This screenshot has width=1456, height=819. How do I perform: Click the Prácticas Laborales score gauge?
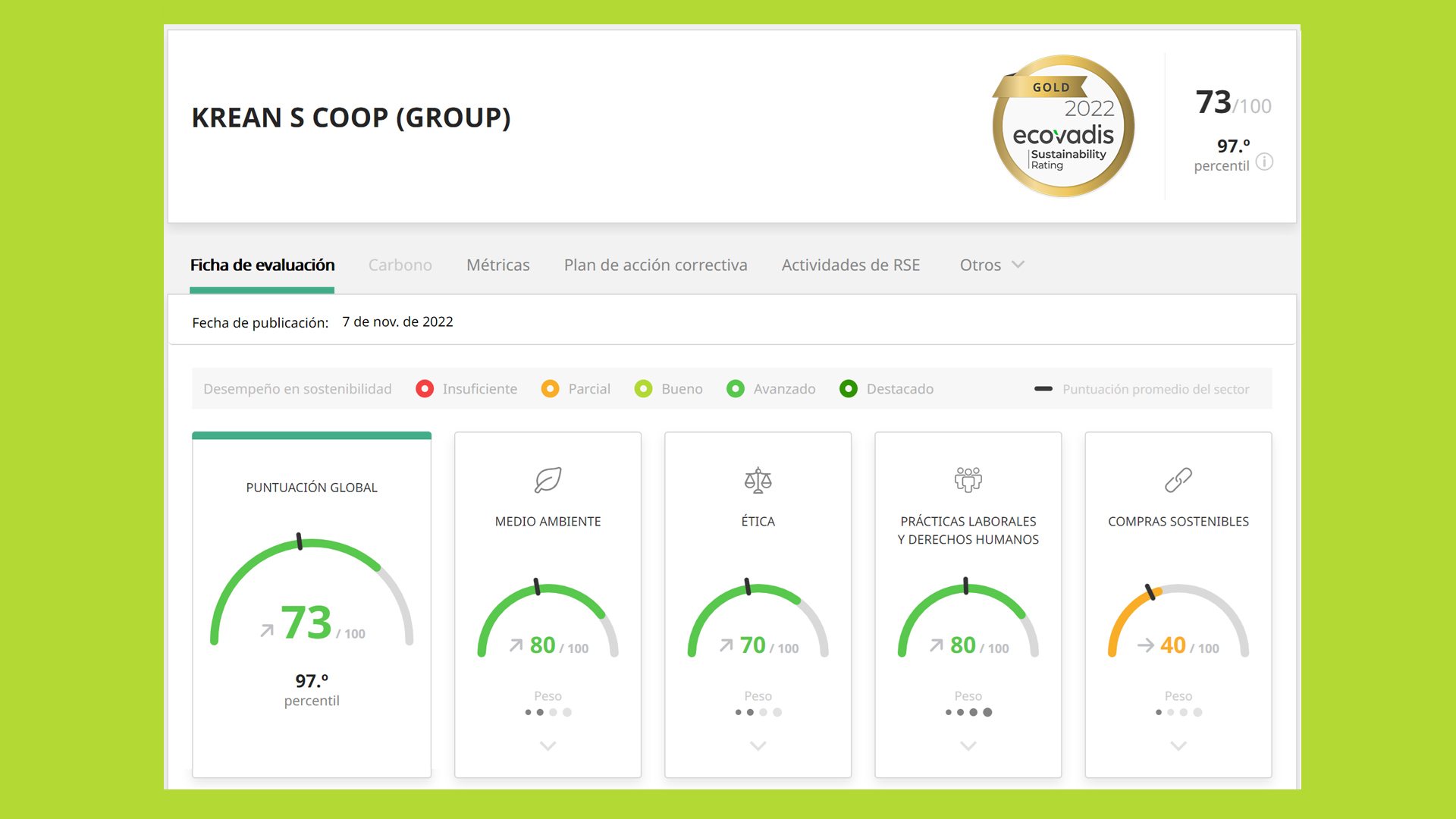point(968,618)
